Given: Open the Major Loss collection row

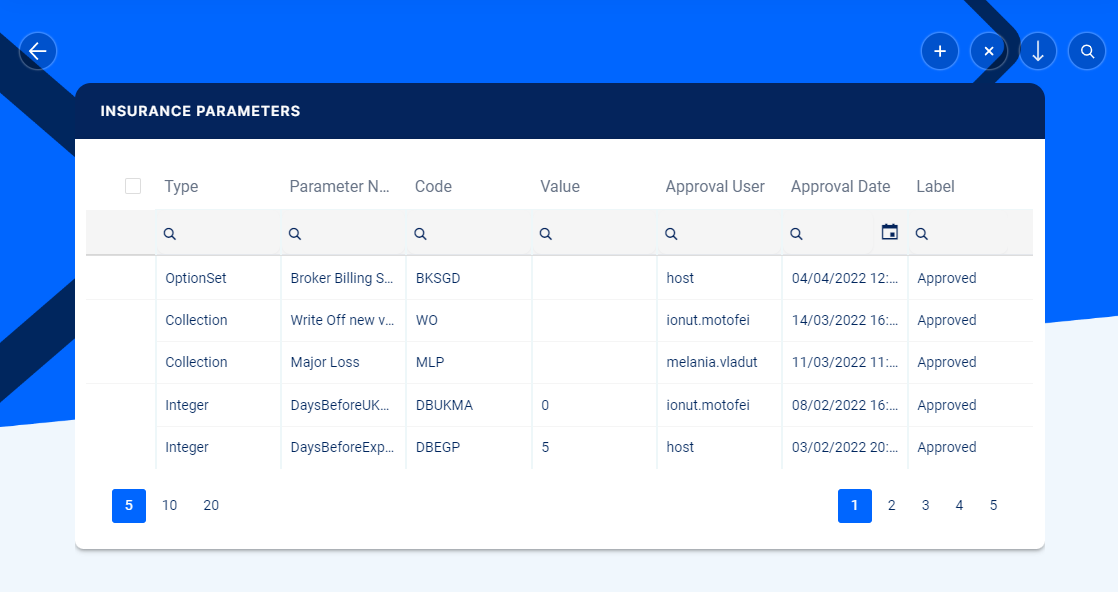Looking at the screenshot, I should (x=325, y=362).
